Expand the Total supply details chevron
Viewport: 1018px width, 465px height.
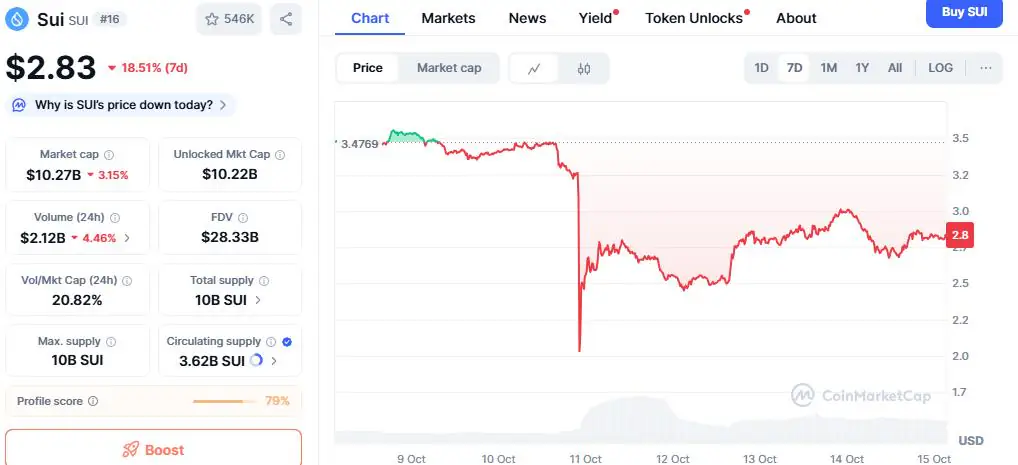(x=259, y=299)
